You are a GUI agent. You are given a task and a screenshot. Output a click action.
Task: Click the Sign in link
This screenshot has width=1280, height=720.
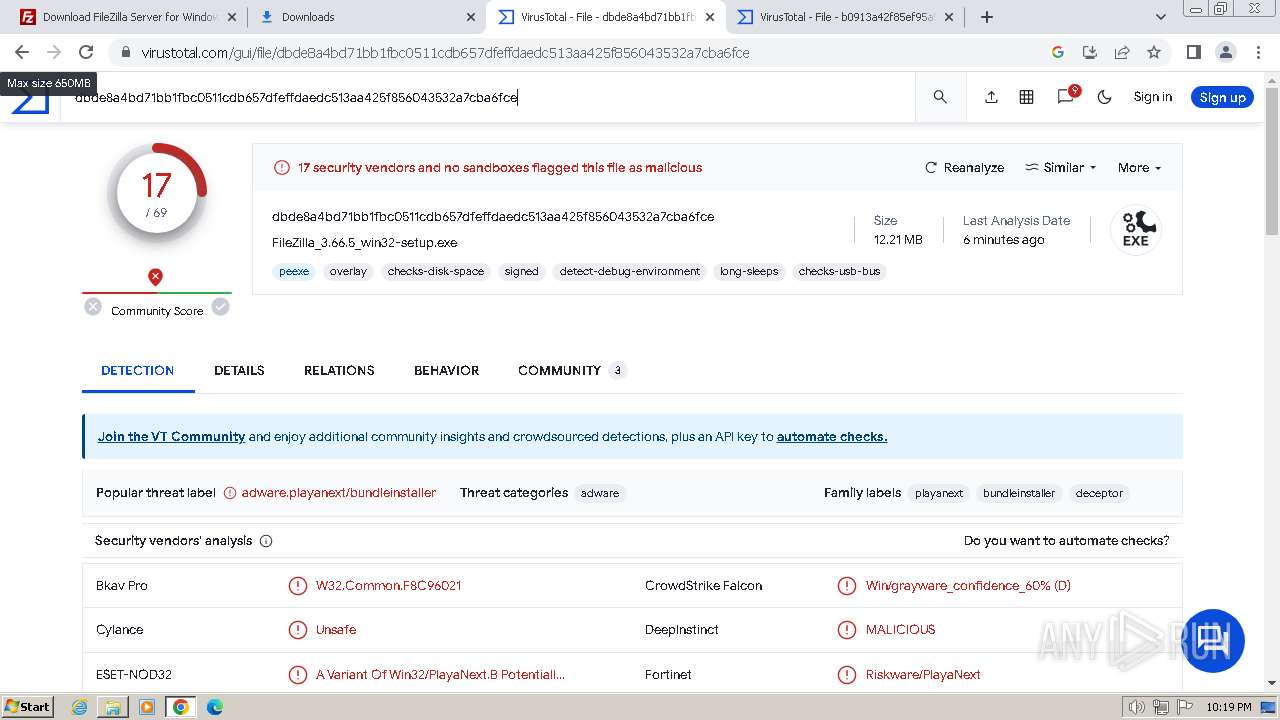click(x=1153, y=97)
